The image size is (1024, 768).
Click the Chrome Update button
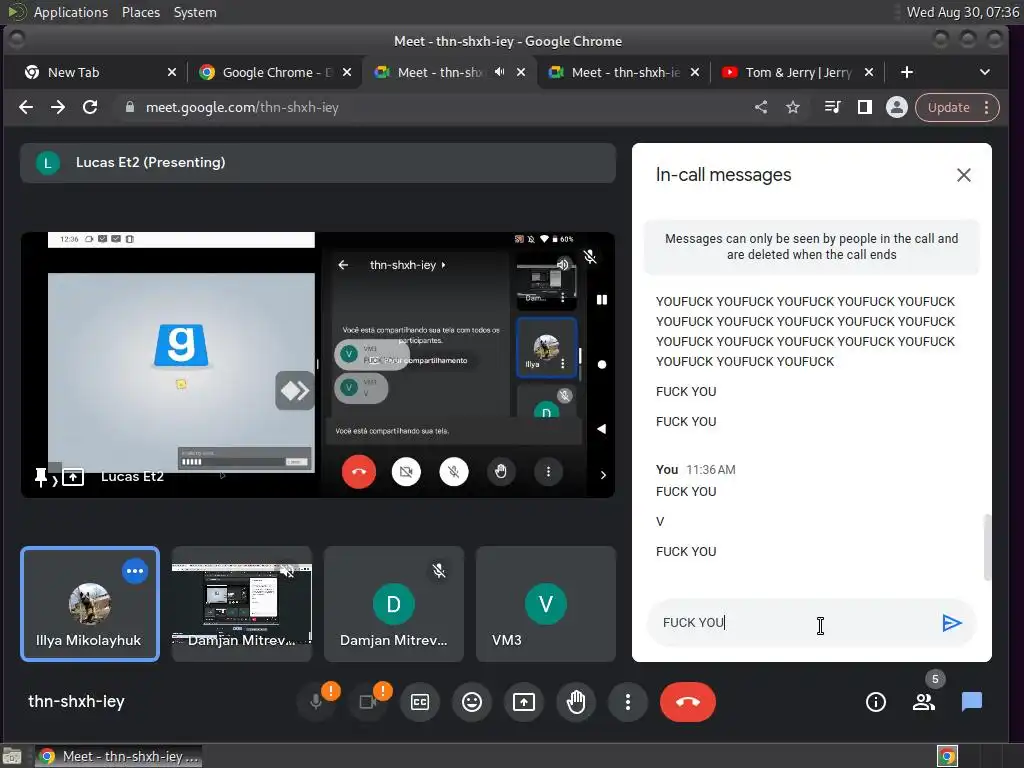pyautogui.click(x=949, y=108)
